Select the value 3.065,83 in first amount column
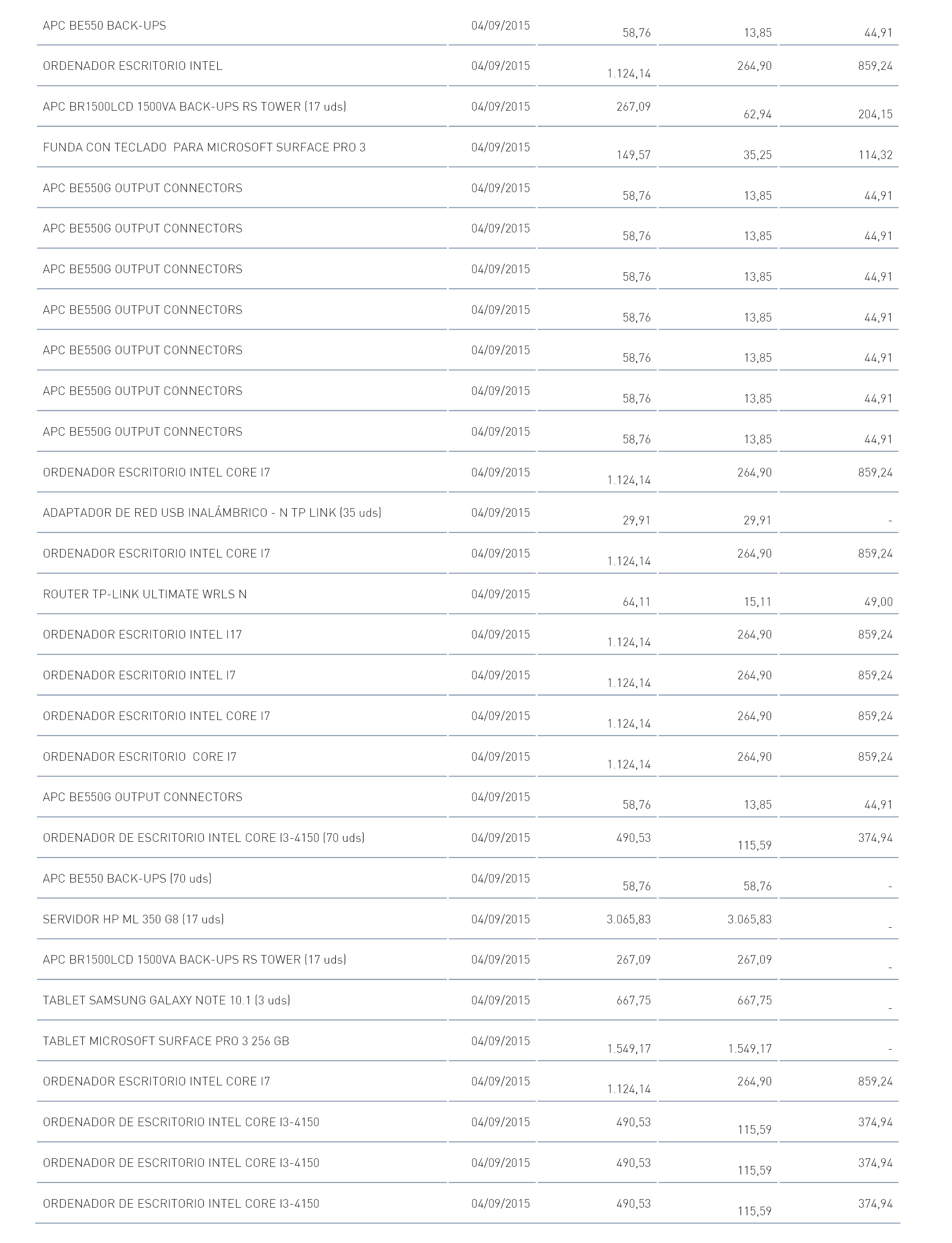The image size is (952, 1243). (x=628, y=919)
